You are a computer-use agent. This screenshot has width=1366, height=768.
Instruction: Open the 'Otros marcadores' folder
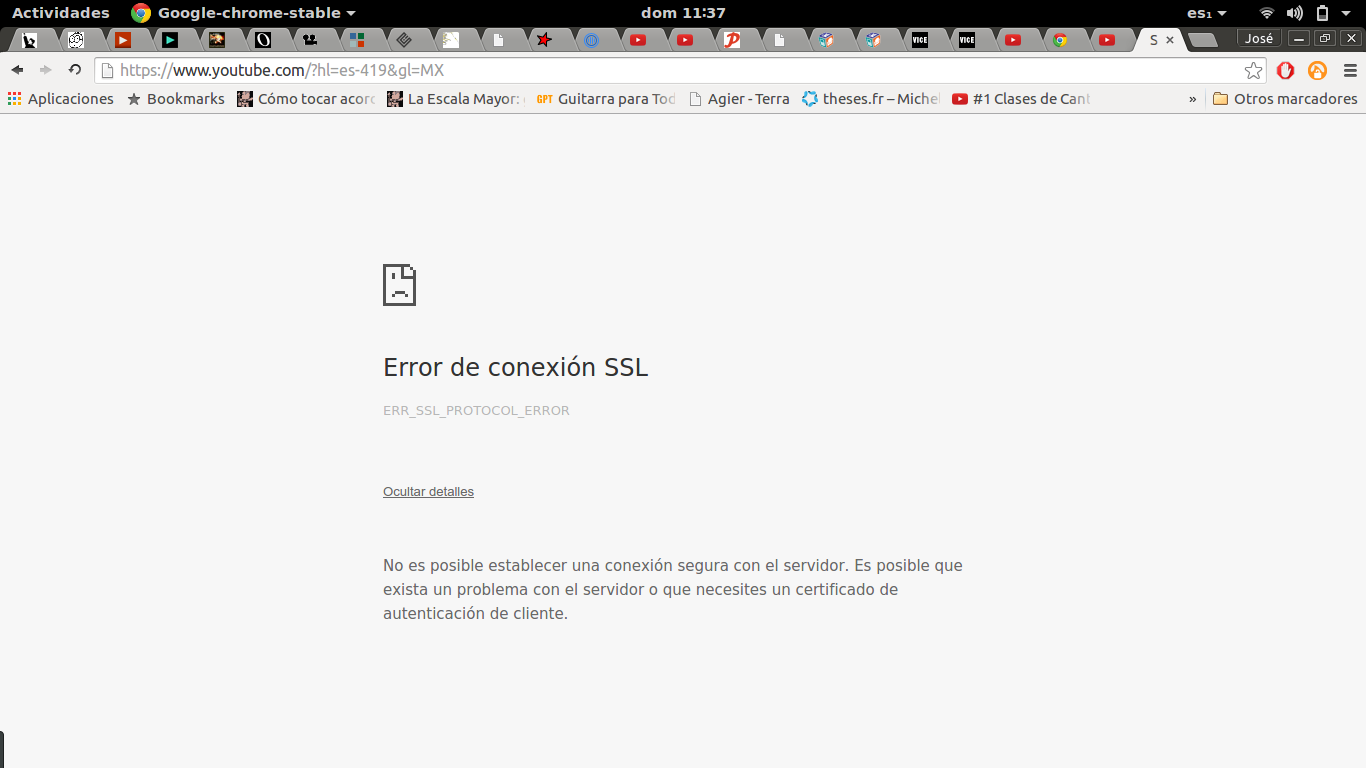(1285, 99)
